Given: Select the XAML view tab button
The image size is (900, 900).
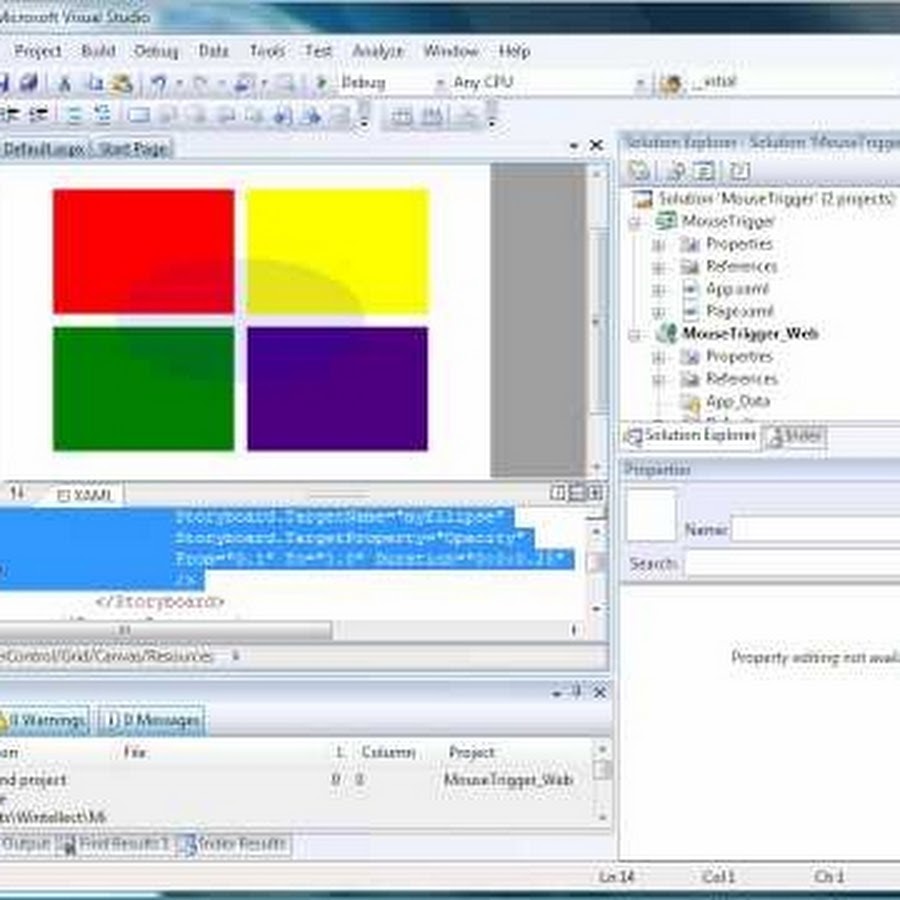Looking at the screenshot, I should point(87,495).
